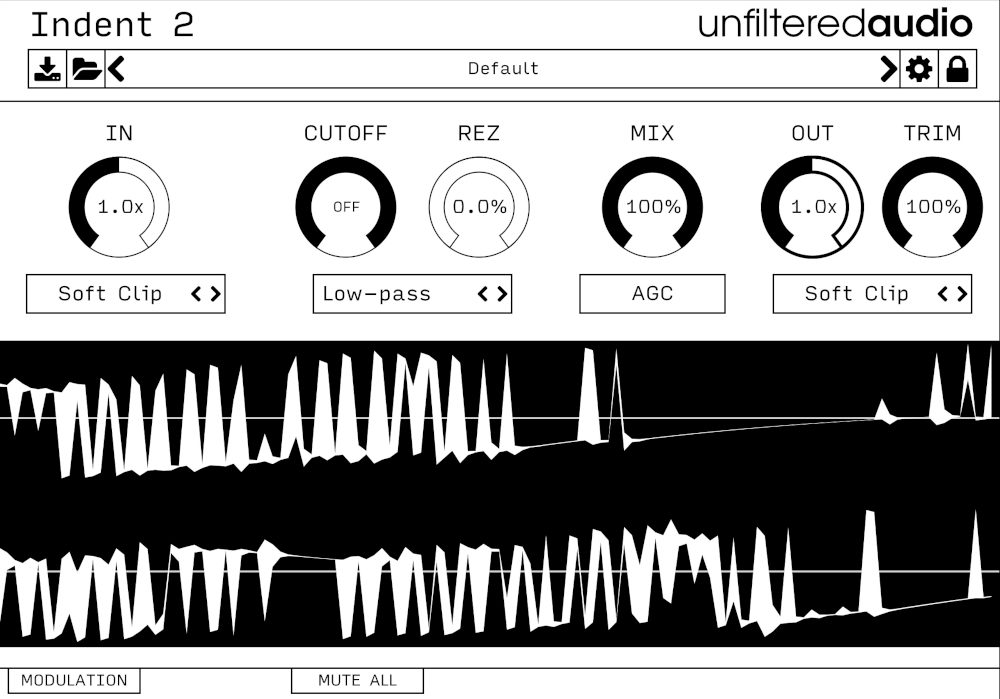Select the IN gain knob

120,206
